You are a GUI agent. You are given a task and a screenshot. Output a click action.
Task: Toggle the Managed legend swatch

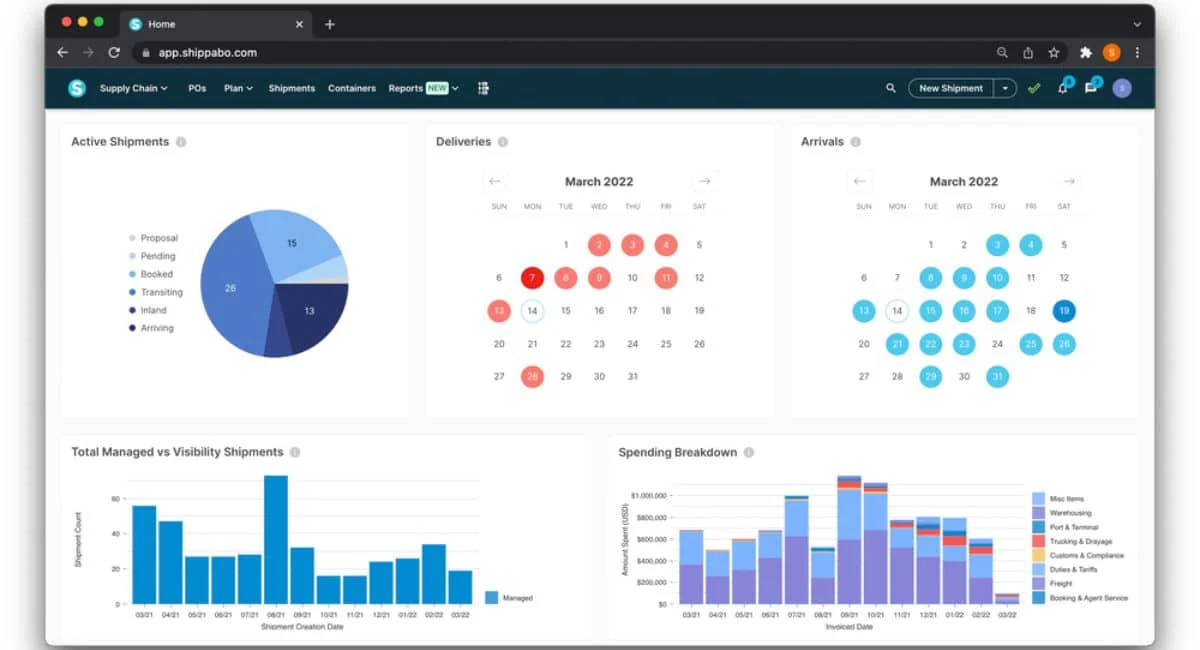pyautogui.click(x=492, y=597)
